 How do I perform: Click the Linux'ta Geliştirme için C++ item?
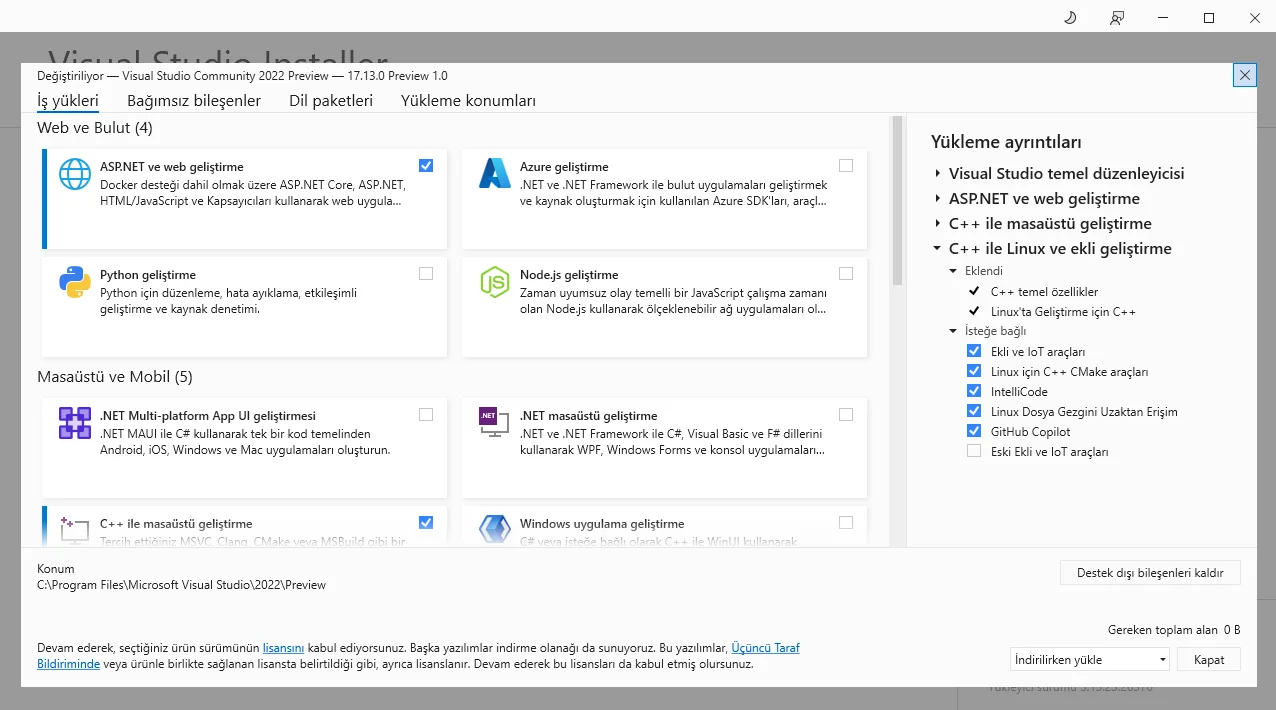coord(1063,312)
